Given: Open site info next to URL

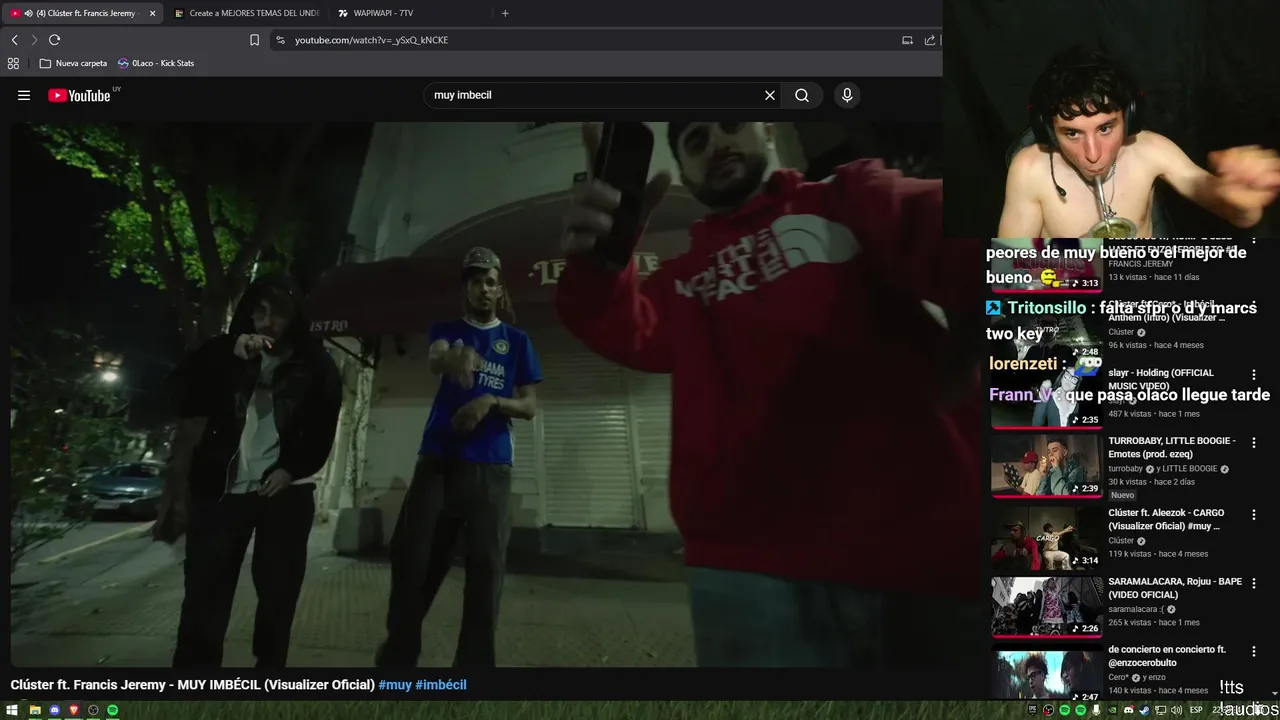Looking at the screenshot, I should point(280,40).
